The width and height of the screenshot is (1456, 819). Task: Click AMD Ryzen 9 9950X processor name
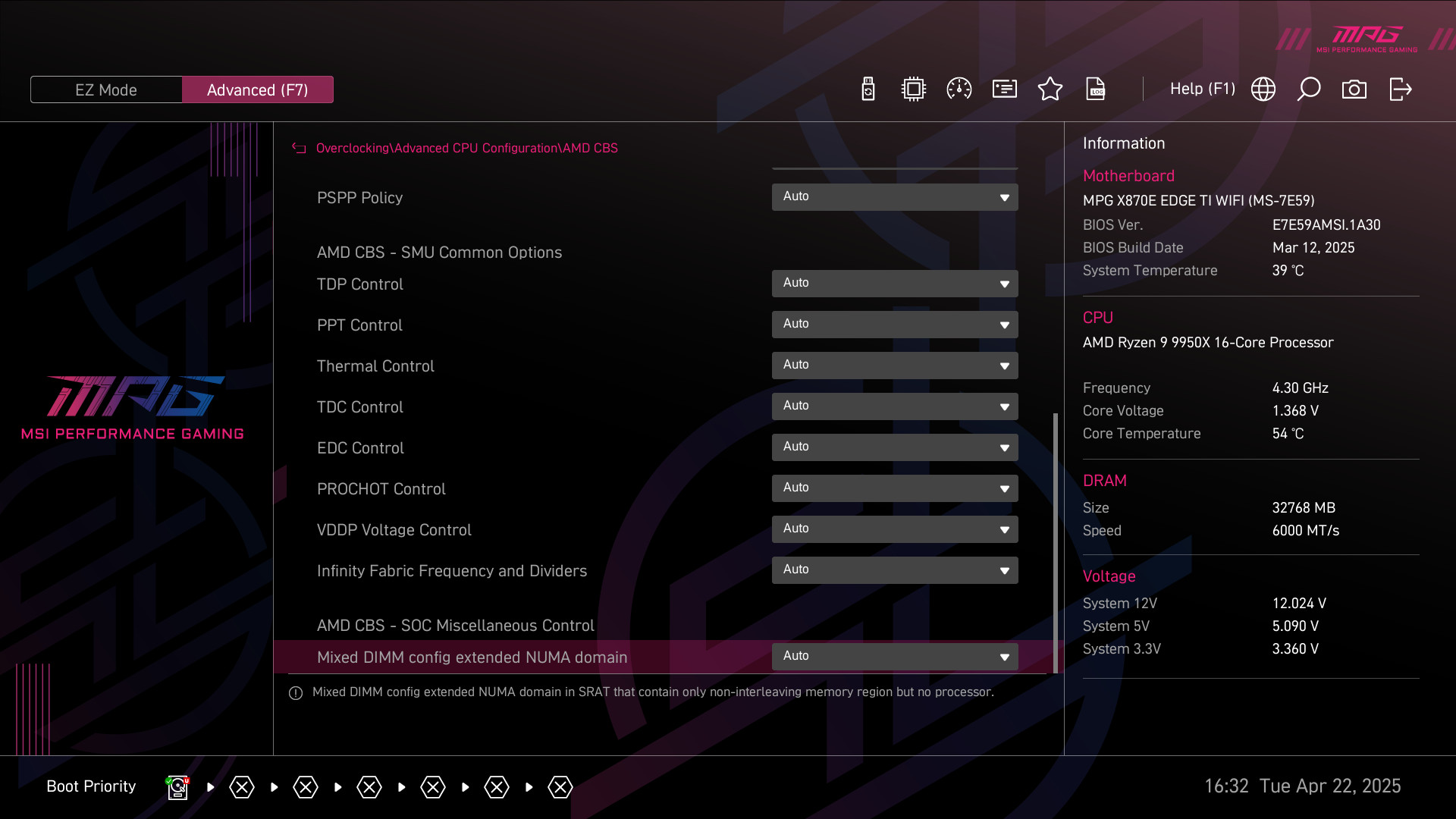1208,343
